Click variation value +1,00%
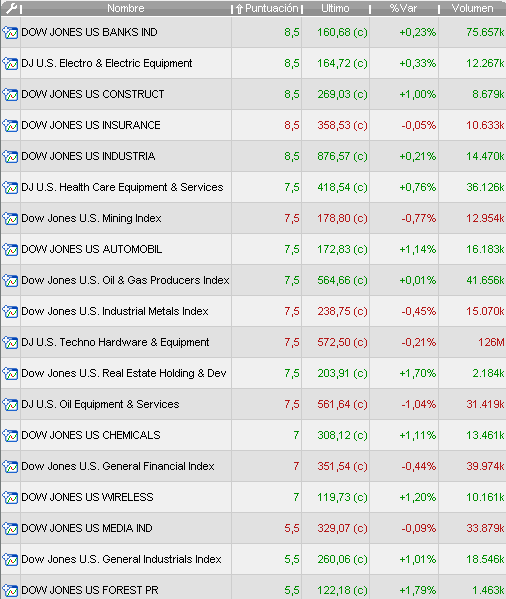The width and height of the screenshot is (506, 599). click(418, 94)
